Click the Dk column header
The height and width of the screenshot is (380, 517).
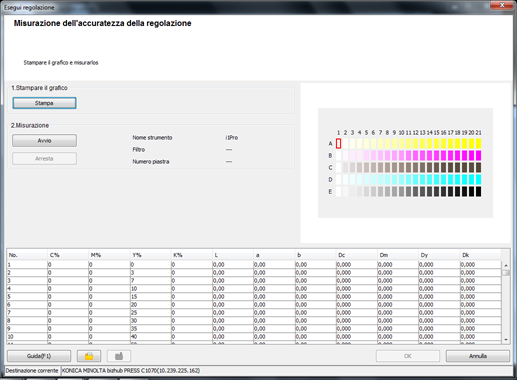click(480, 255)
